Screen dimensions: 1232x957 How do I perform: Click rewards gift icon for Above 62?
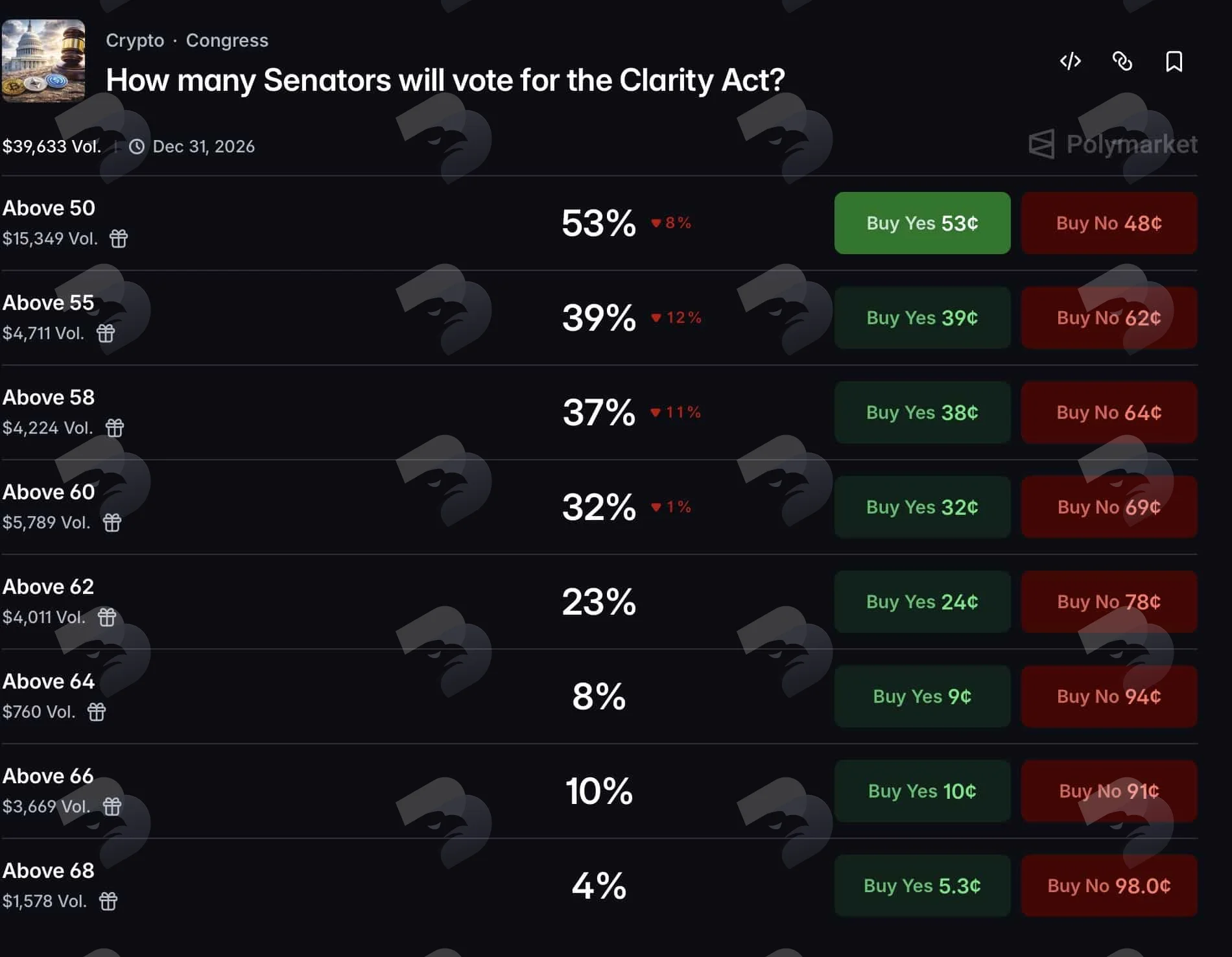pyautogui.click(x=107, y=617)
